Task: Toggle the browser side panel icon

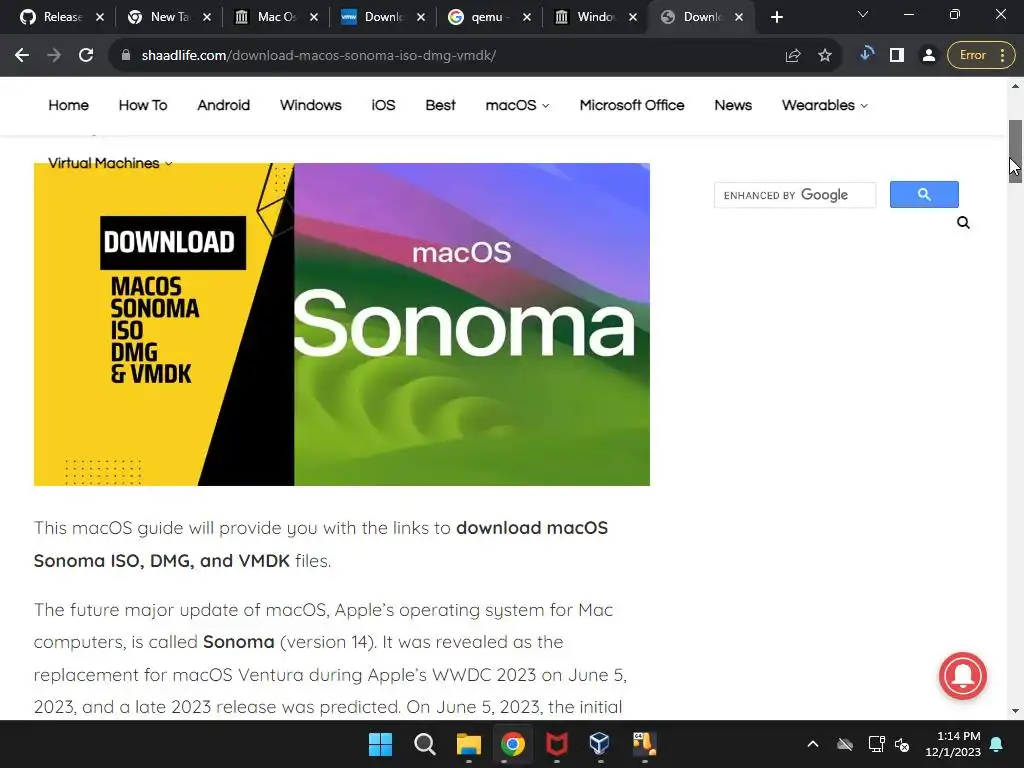Action: tap(897, 56)
